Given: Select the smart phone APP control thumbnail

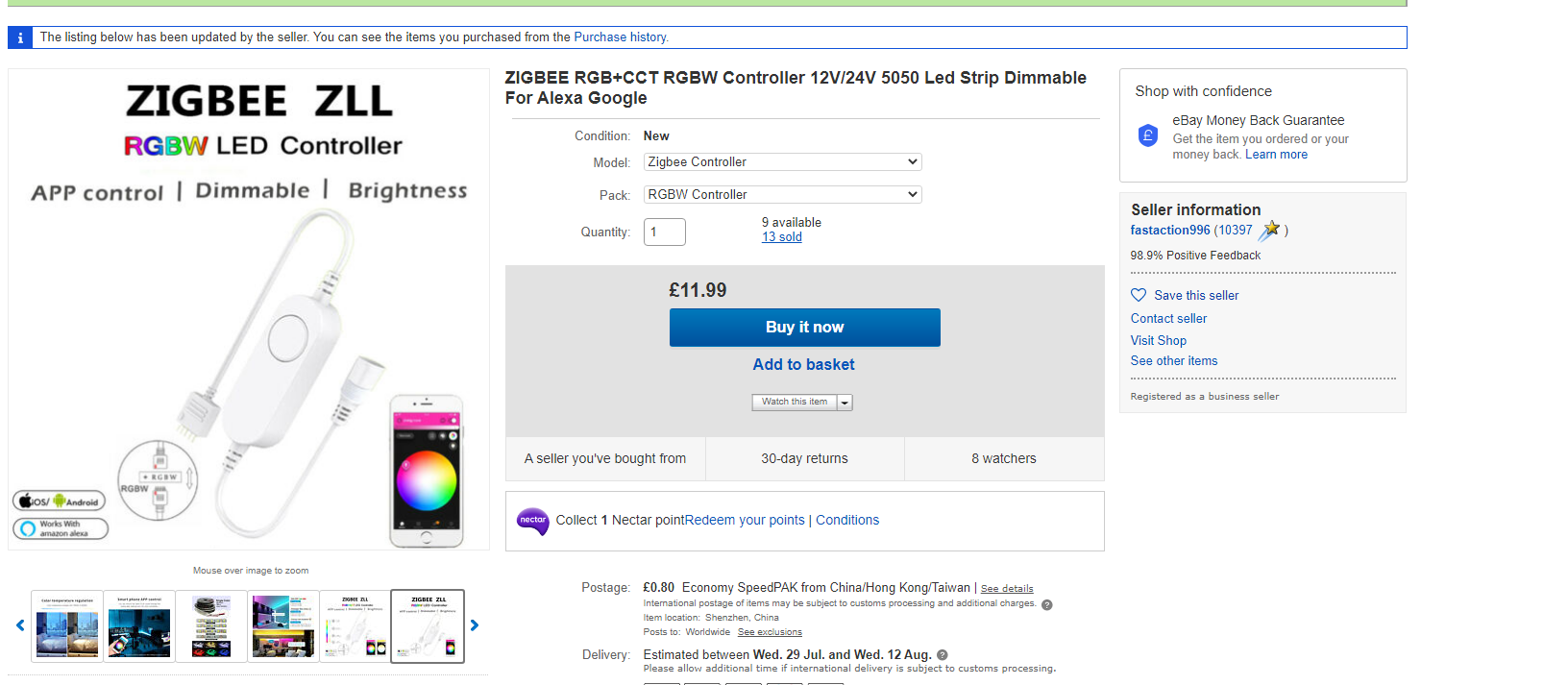Looking at the screenshot, I should coord(139,626).
